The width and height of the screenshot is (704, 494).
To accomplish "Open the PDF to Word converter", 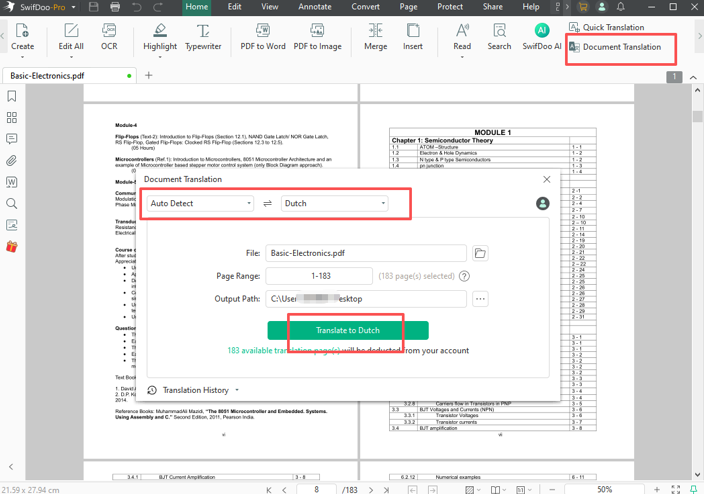I will click(263, 37).
